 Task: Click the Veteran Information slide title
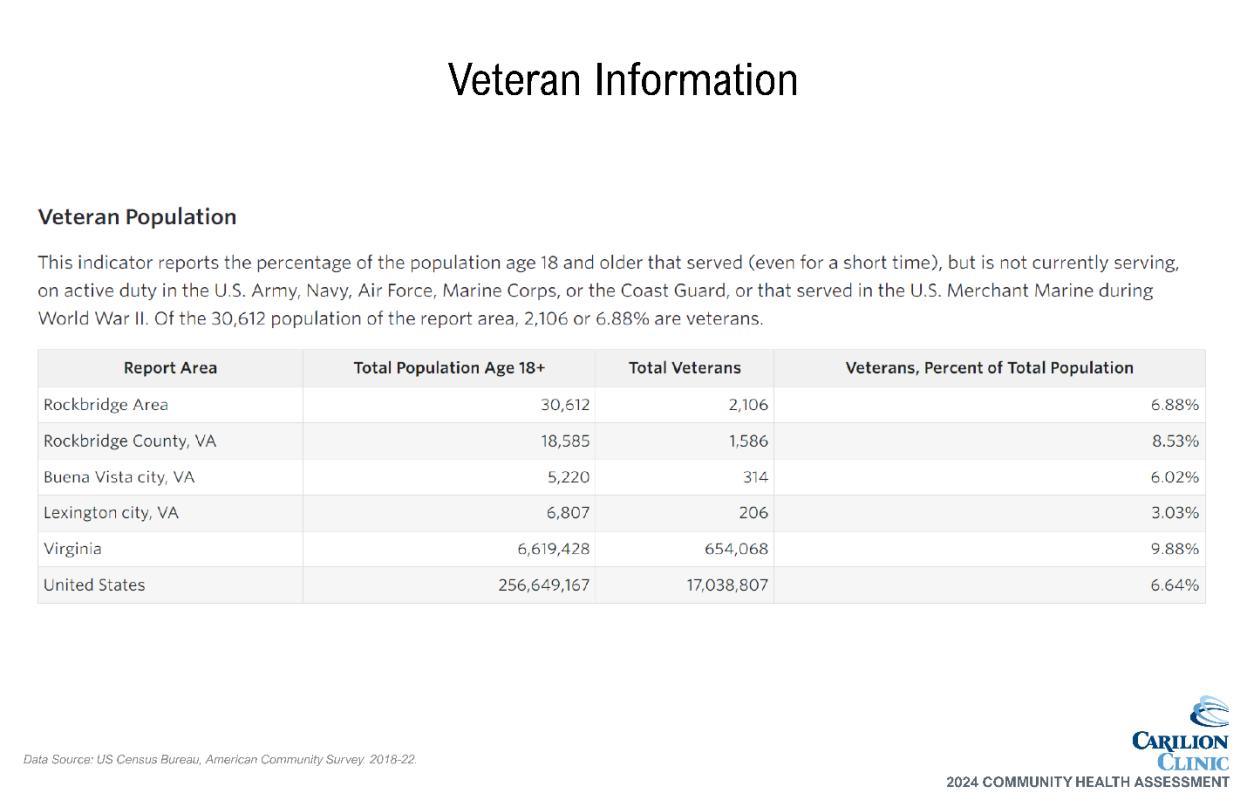point(622,80)
